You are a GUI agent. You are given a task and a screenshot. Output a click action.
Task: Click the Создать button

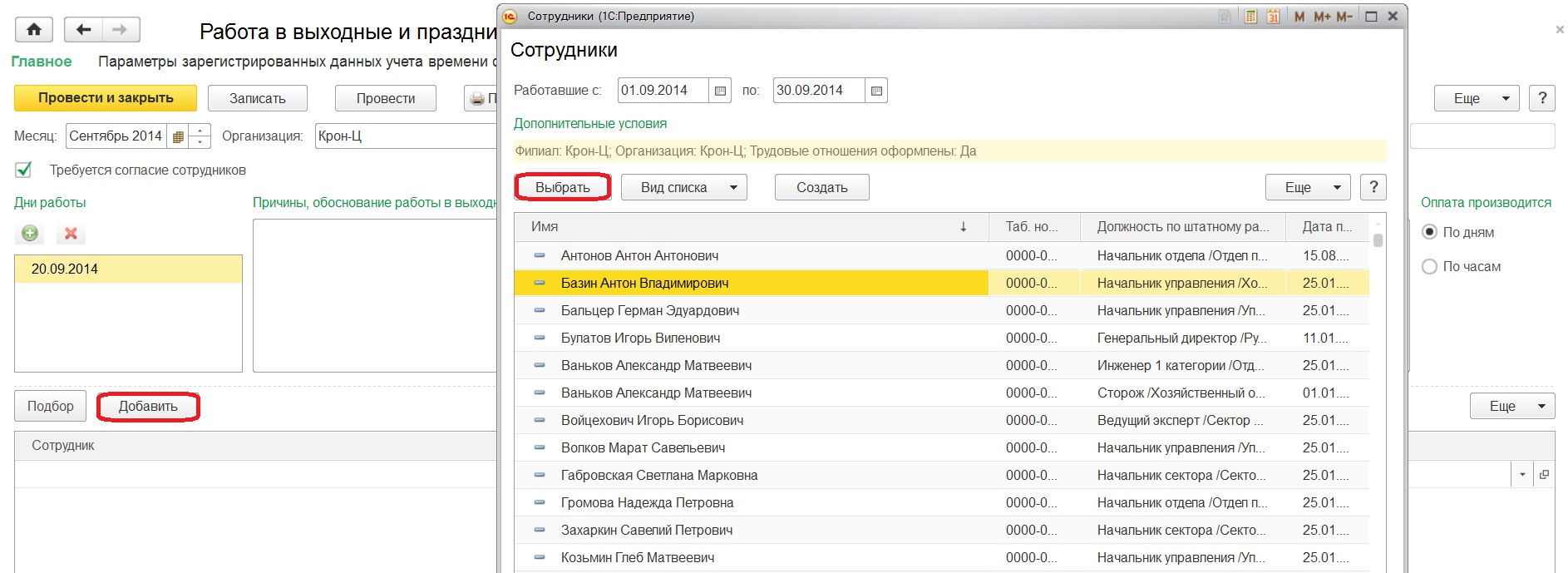pyautogui.click(x=822, y=187)
